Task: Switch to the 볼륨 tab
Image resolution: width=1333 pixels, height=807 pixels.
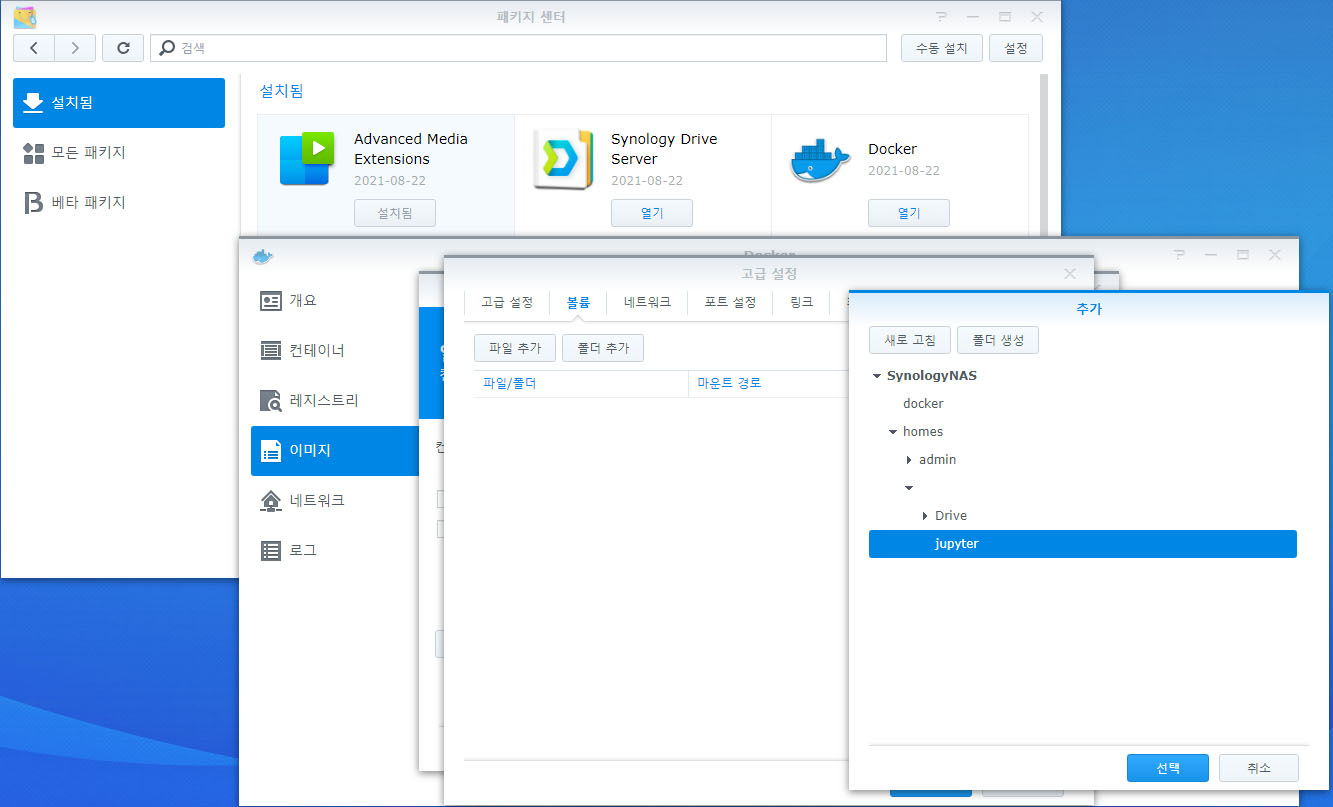Action: [x=578, y=302]
